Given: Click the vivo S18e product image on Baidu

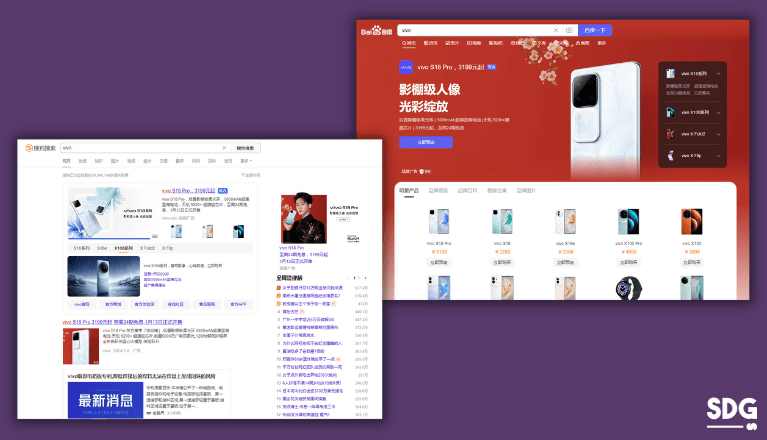Looking at the screenshot, I should 565,221.
